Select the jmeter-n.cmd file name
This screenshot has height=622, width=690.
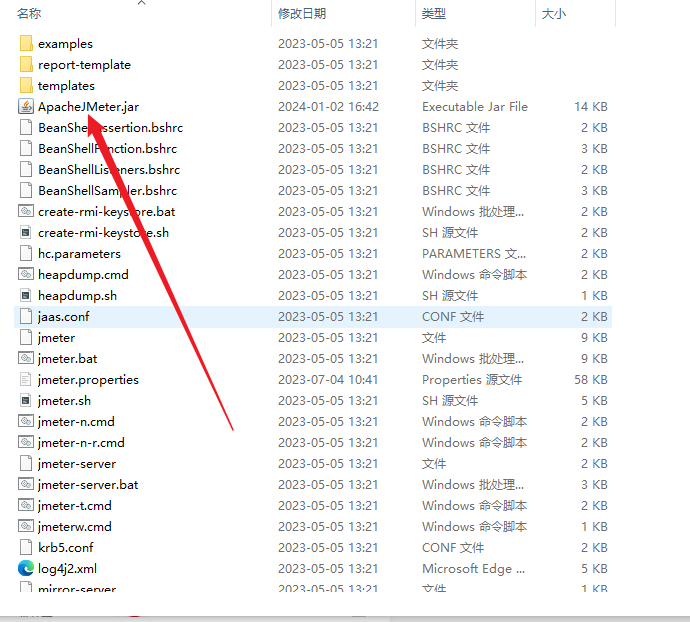tap(76, 422)
